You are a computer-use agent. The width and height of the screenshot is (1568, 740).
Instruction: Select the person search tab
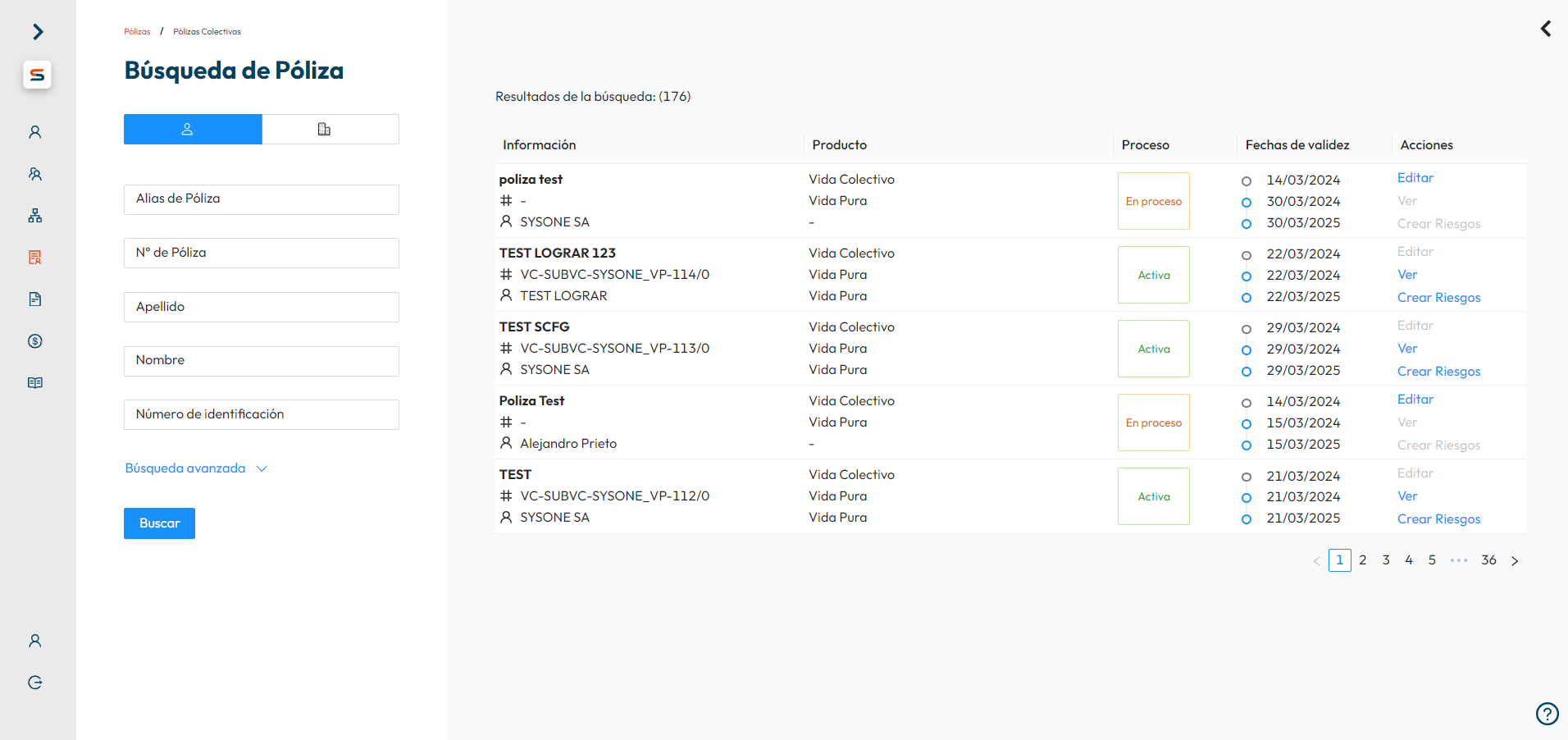click(x=193, y=129)
